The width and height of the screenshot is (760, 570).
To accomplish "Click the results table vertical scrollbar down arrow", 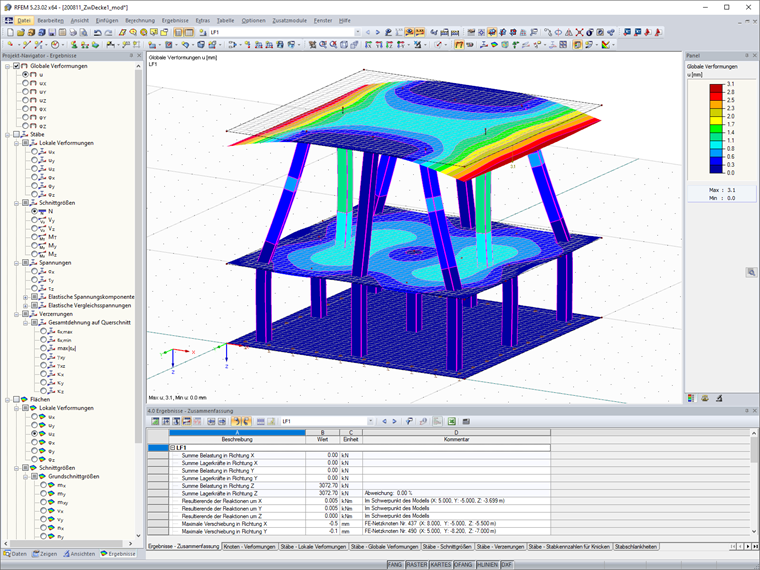I will [754, 531].
